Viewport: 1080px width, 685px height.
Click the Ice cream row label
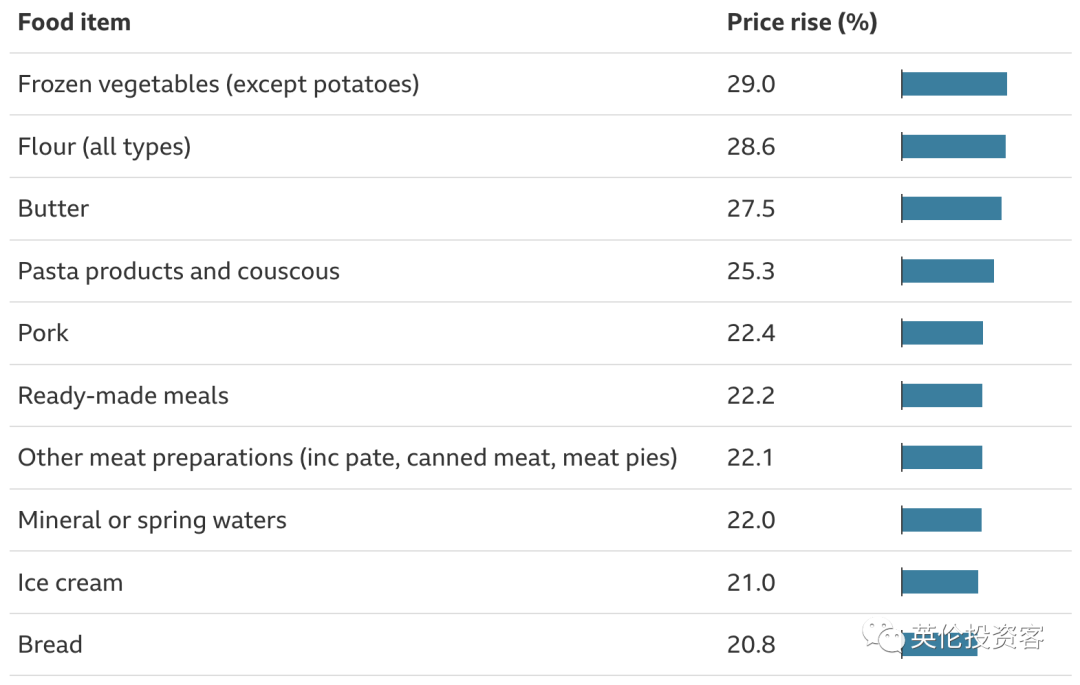tap(70, 583)
